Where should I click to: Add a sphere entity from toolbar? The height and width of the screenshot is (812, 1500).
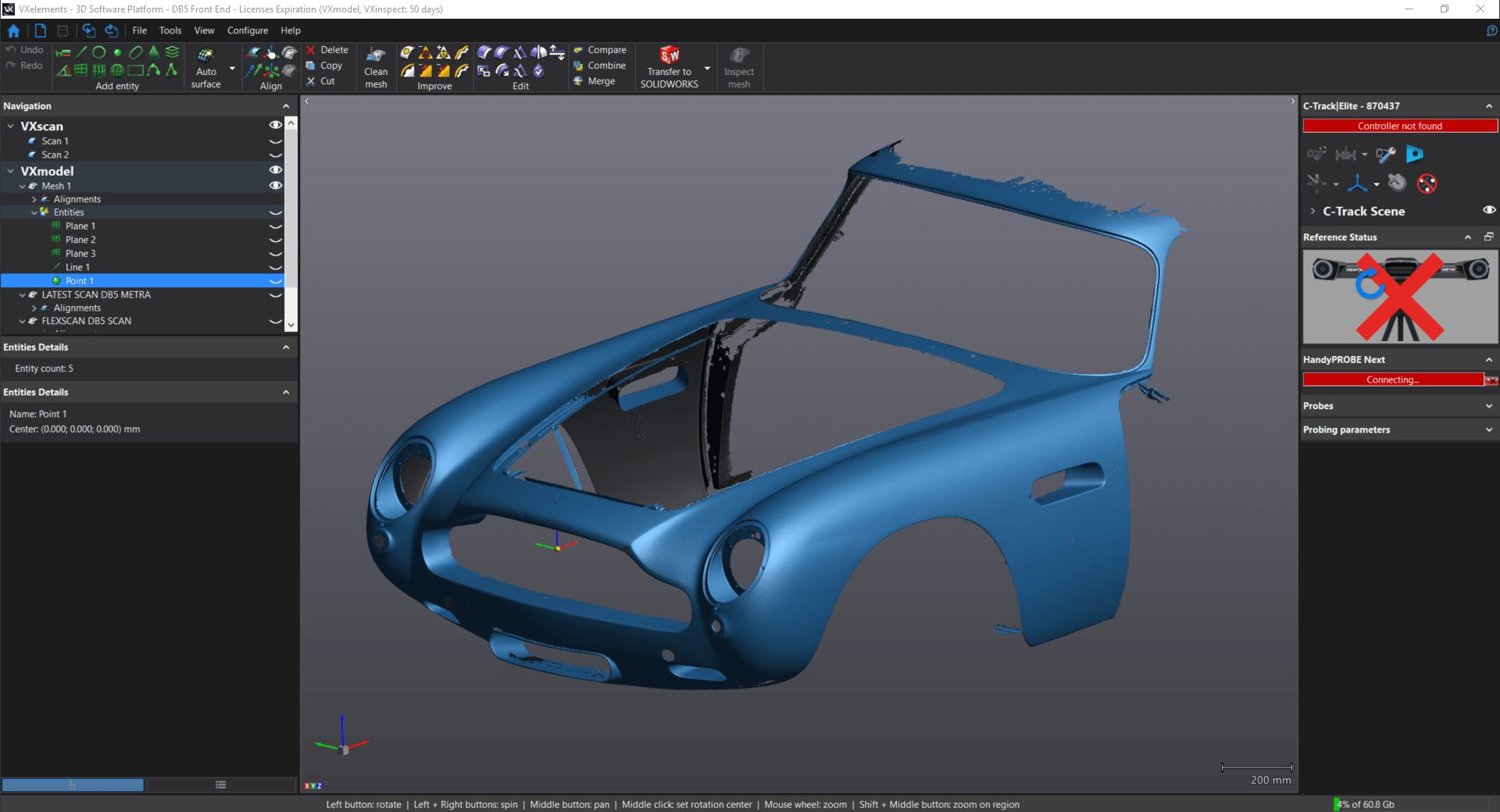click(x=117, y=70)
